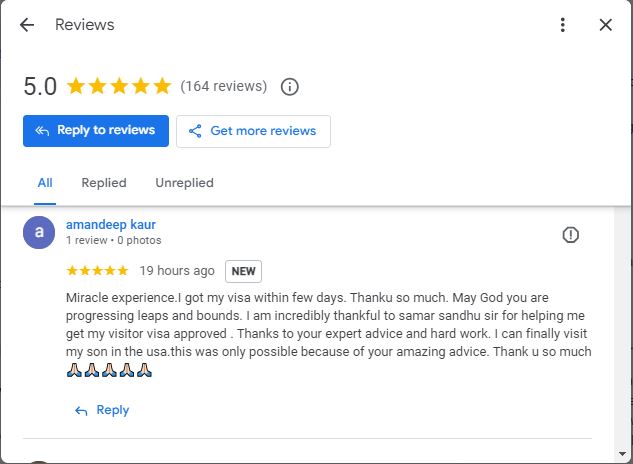
Task: Select the All reviews tab
Action: pyautogui.click(x=45, y=183)
